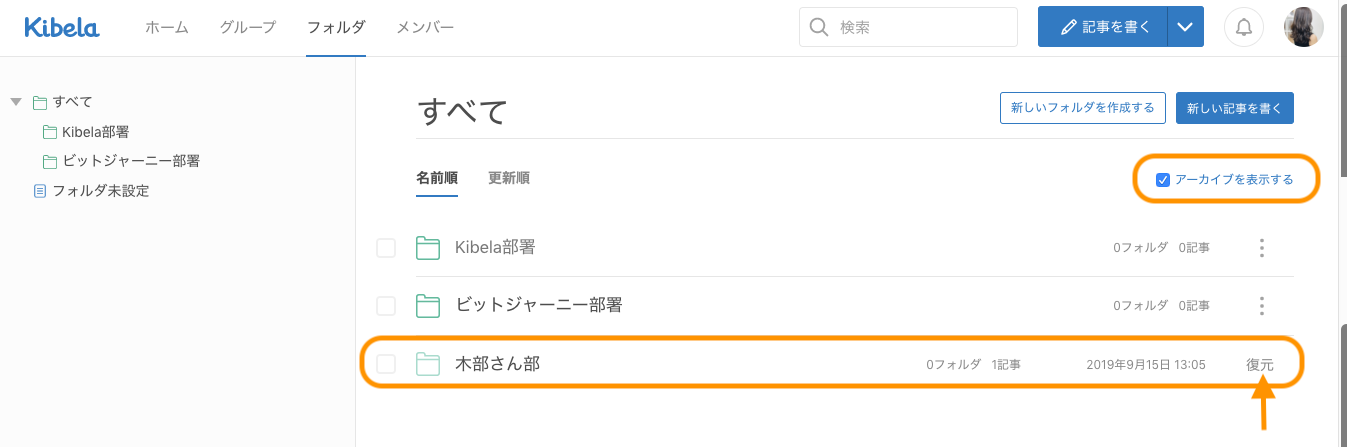This screenshot has width=1347, height=447.
Task: Switch to the 更新順 sort tab
Action: [x=508, y=179]
